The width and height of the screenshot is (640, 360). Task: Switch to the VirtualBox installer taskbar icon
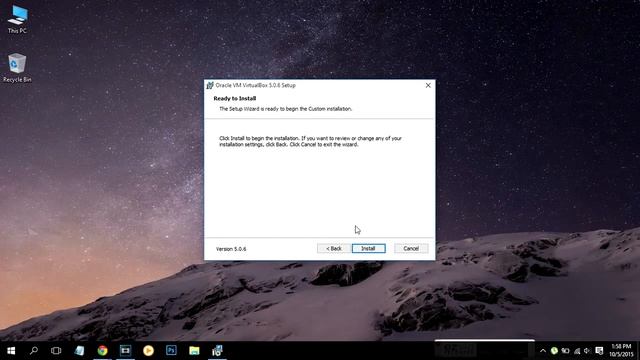coord(217,351)
